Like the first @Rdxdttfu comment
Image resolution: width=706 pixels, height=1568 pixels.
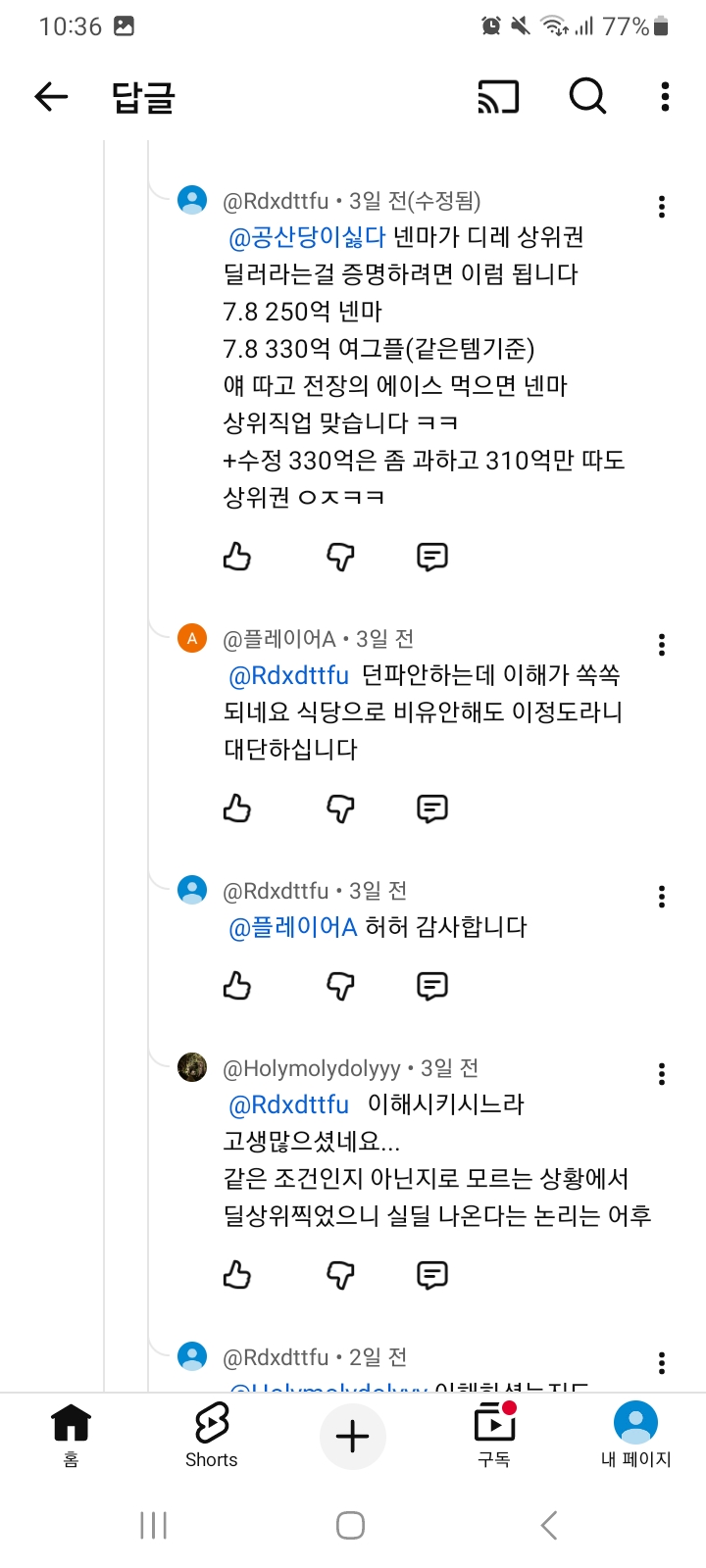click(x=237, y=557)
